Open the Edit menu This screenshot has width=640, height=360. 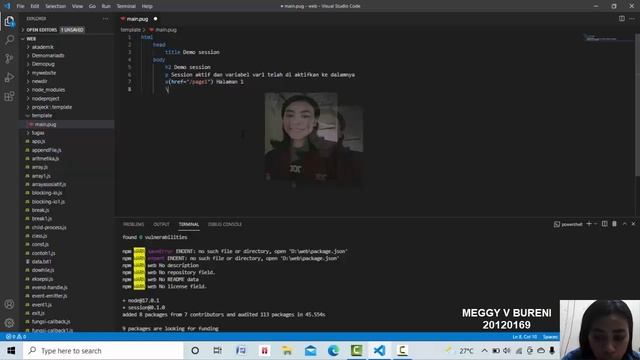[35, 6]
